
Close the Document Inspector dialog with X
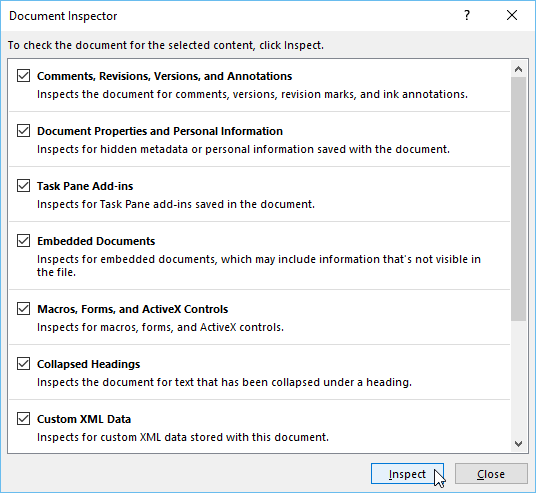click(512, 15)
